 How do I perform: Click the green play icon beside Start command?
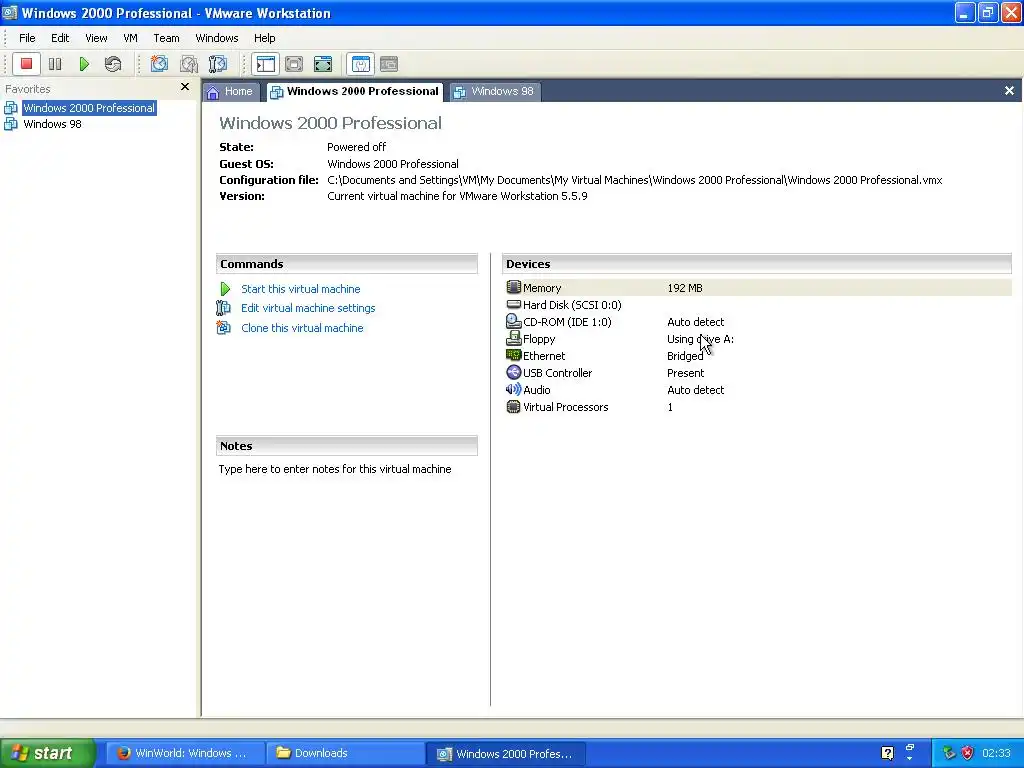225,289
